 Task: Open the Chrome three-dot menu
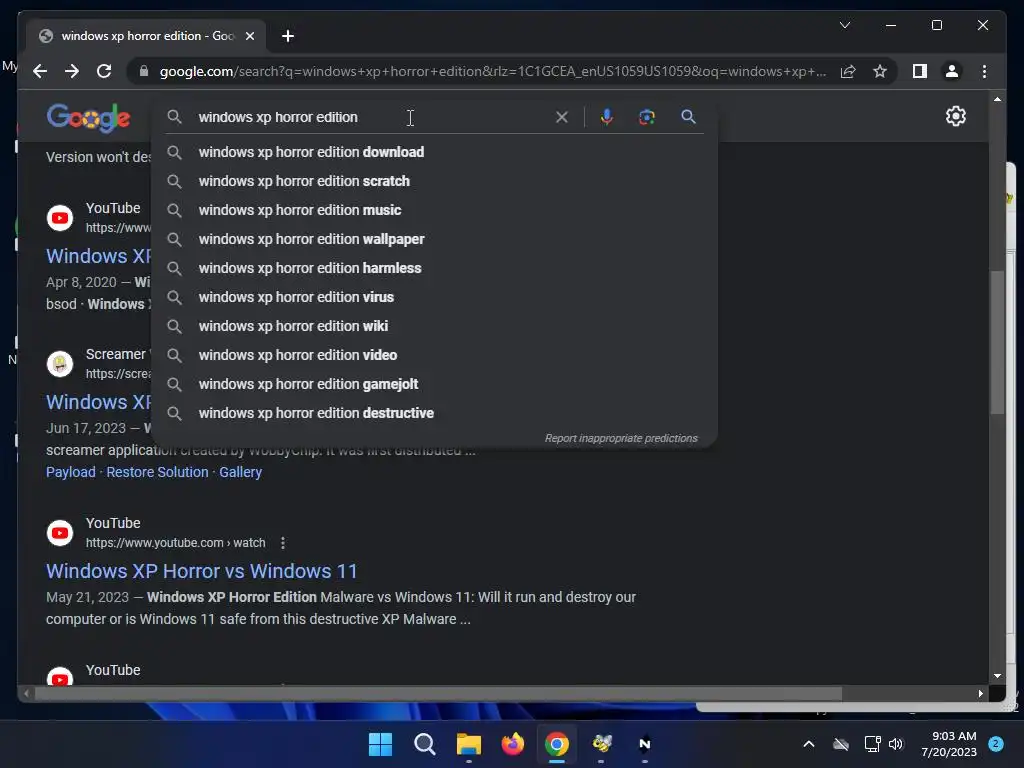pos(984,71)
